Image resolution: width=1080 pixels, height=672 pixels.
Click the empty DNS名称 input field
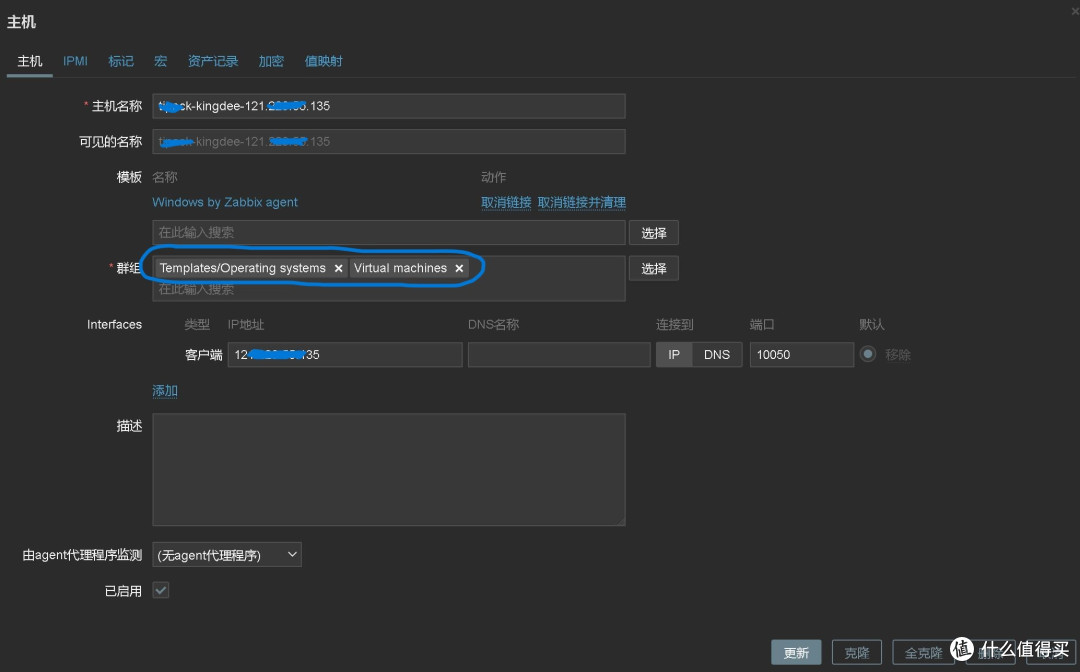coord(559,355)
